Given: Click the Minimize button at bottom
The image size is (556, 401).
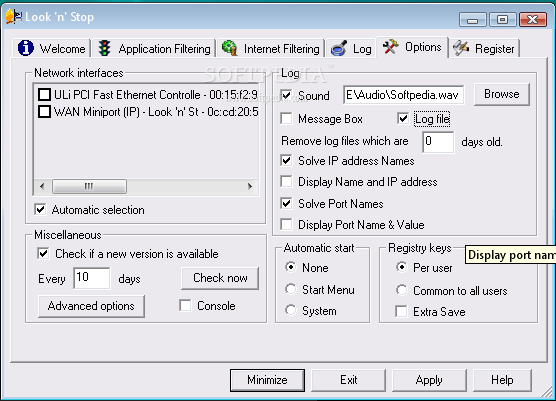Looking at the screenshot, I should pyautogui.click(x=267, y=380).
